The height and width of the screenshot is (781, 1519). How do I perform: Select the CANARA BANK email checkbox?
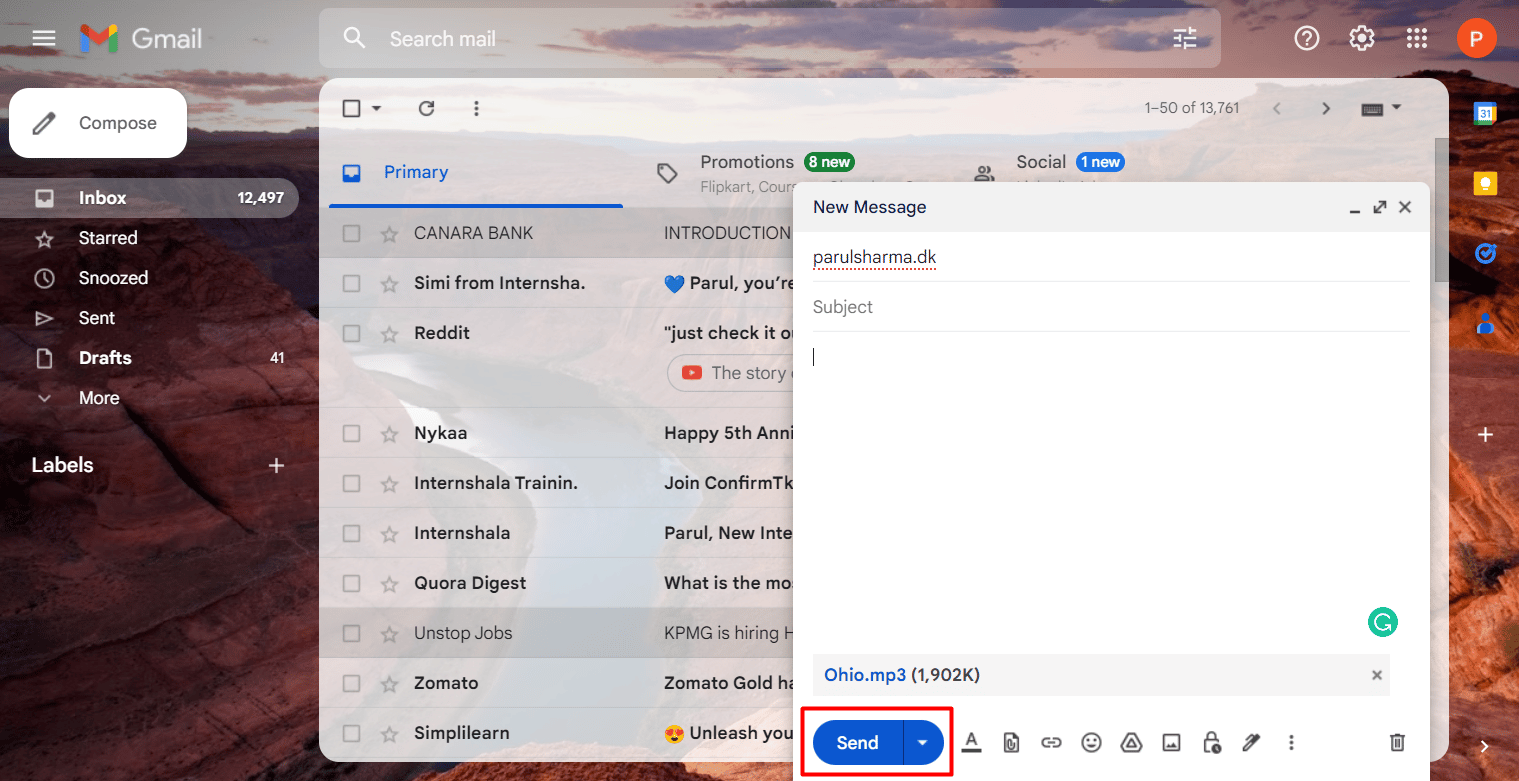coord(351,233)
